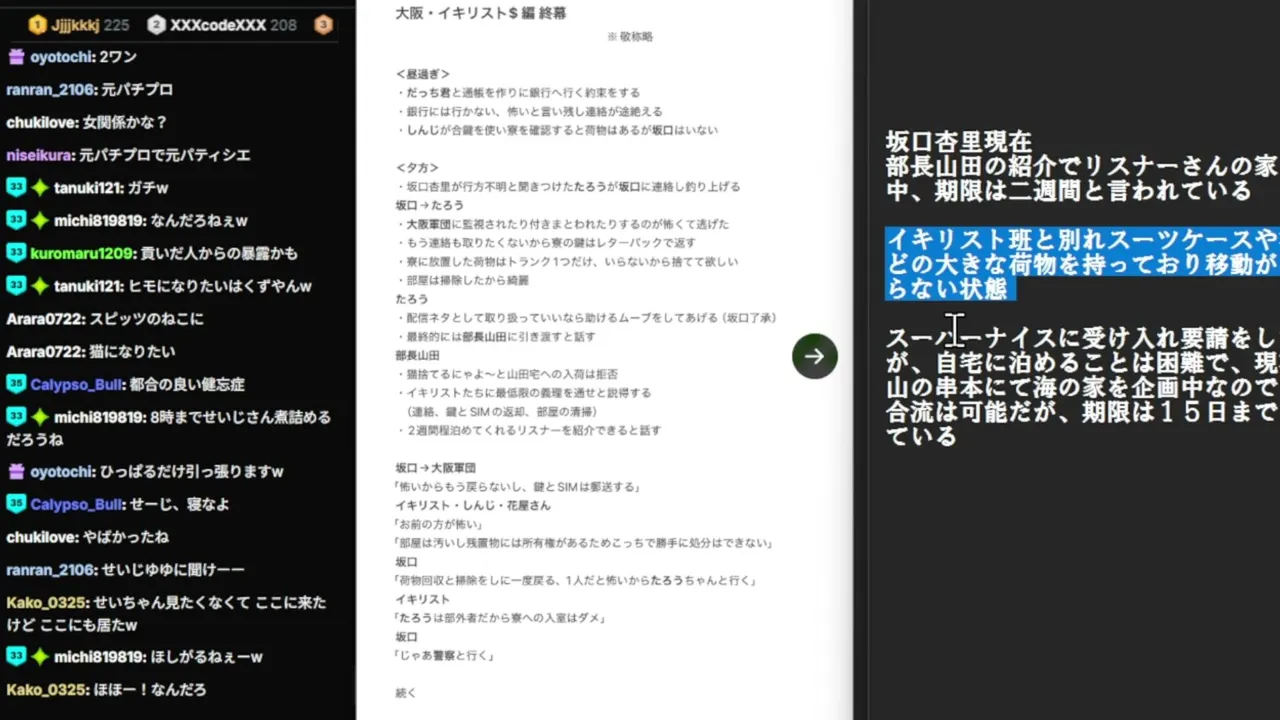Click the スーパーナイス paragraph in the right panel
Viewport: 1280px width, 720px height.
pyautogui.click(x=1082, y=387)
